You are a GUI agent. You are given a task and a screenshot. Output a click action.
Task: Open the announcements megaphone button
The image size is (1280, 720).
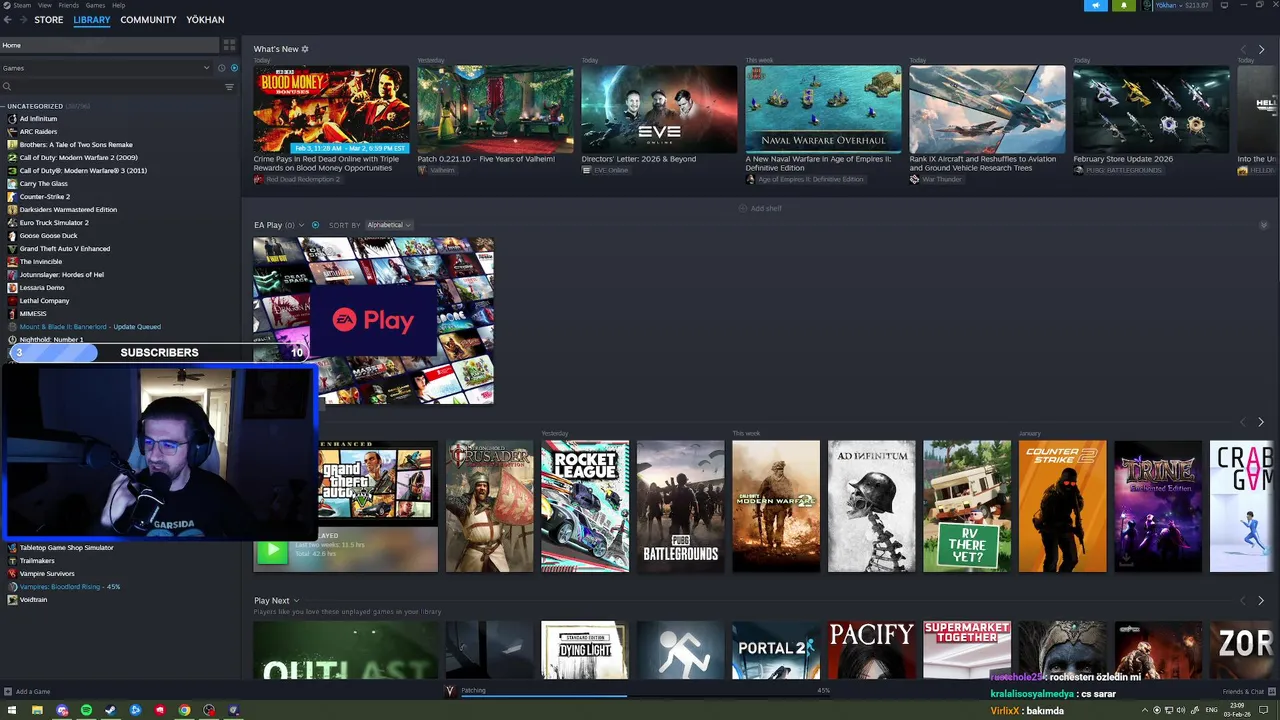pyautogui.click(x=1095, y=5)
